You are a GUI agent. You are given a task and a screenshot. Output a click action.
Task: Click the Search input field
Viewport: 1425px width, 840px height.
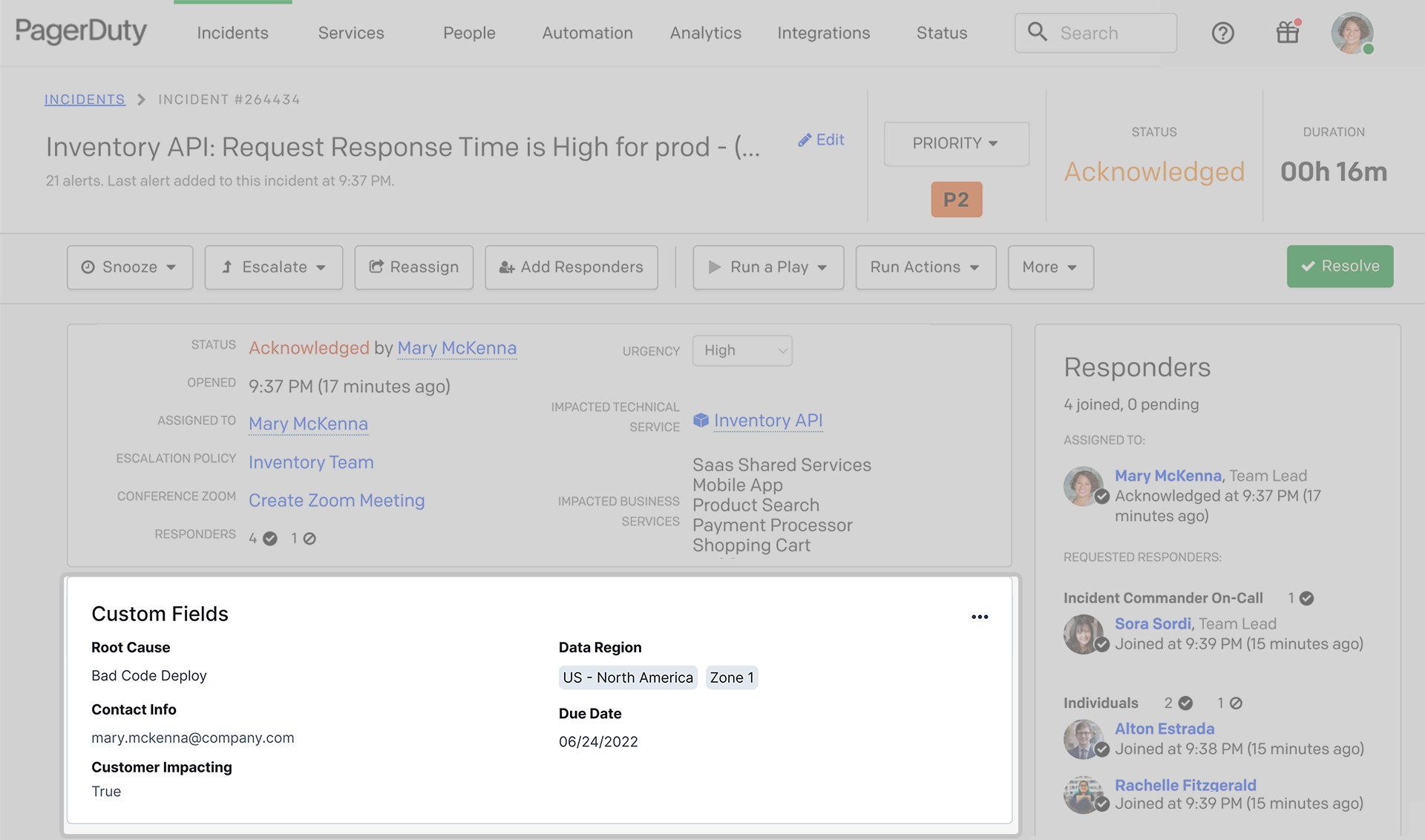coord(1095,33)
